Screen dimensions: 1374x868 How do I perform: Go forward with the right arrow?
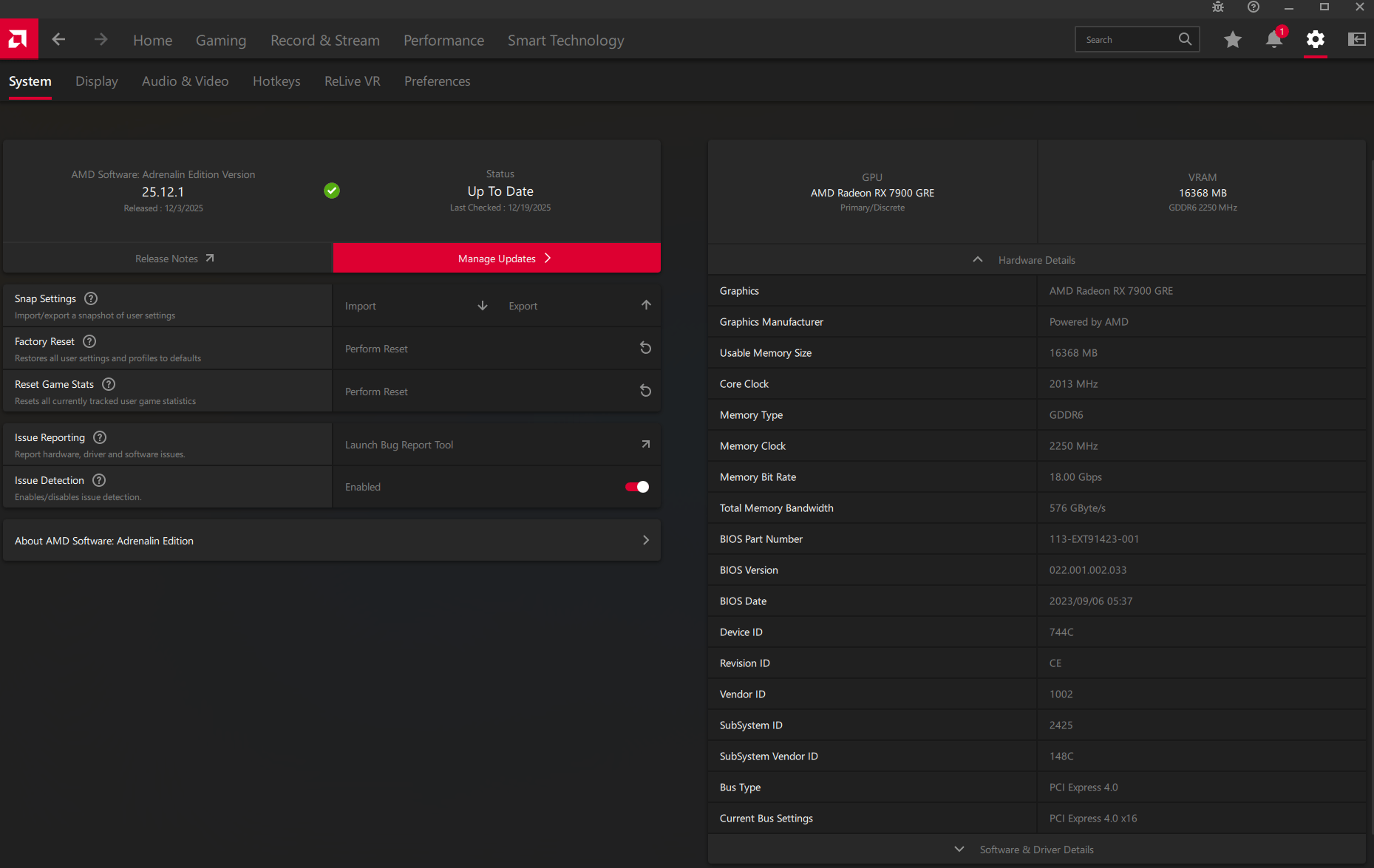(x=101, y=39)
